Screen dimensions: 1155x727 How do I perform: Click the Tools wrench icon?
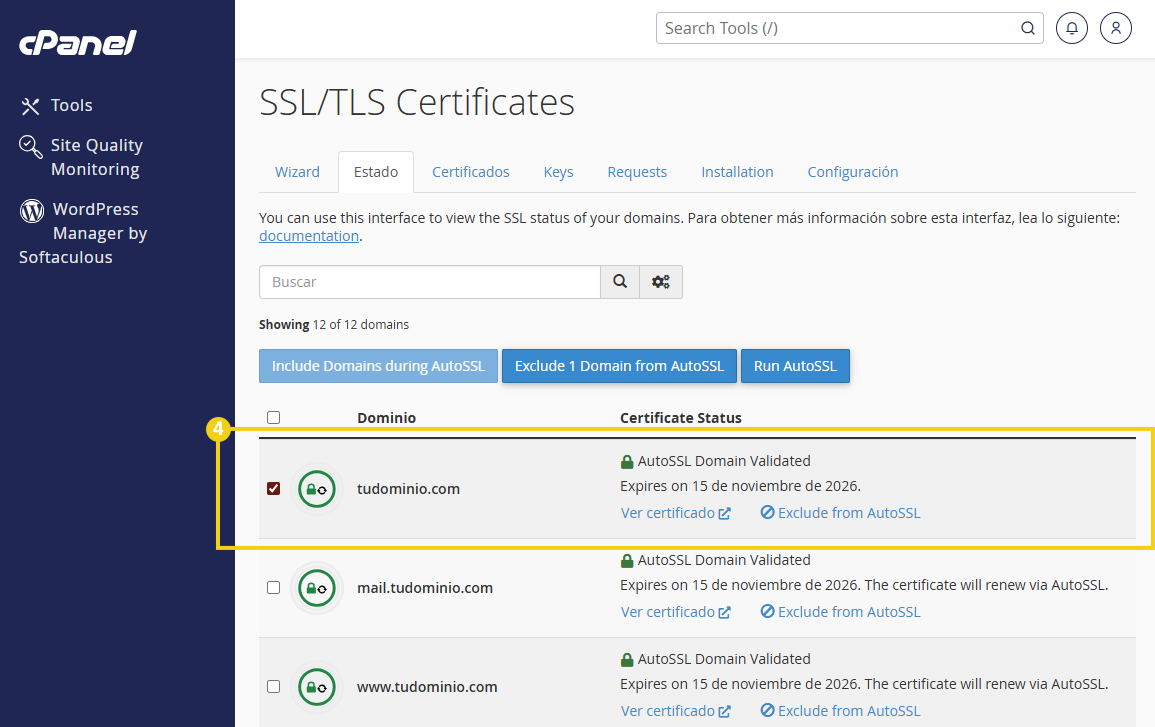(x=30, y=106)
